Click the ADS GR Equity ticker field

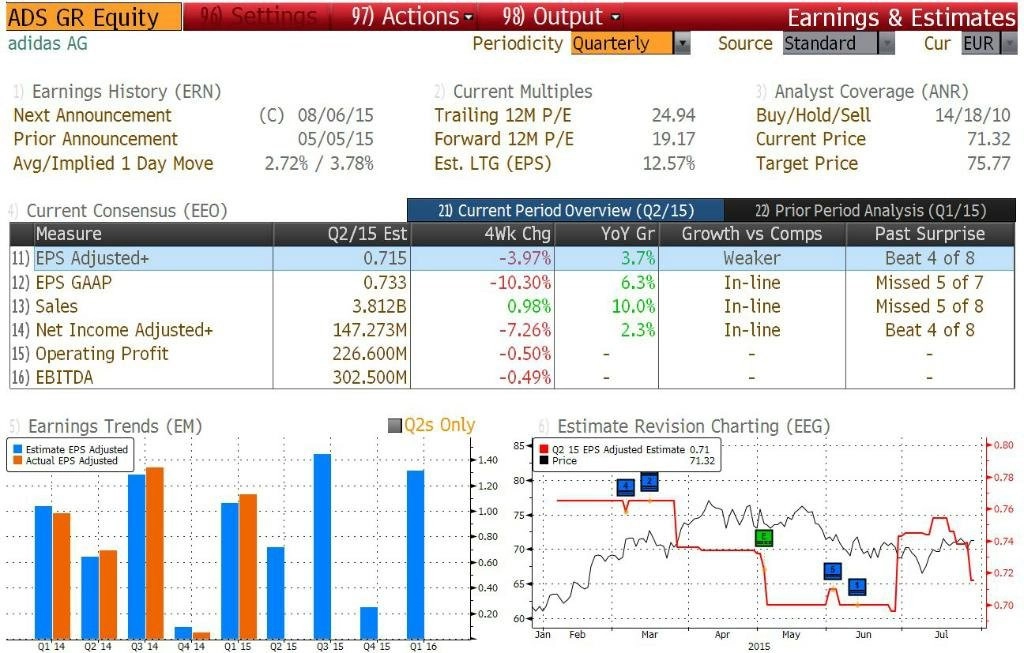tap(94, 17)
